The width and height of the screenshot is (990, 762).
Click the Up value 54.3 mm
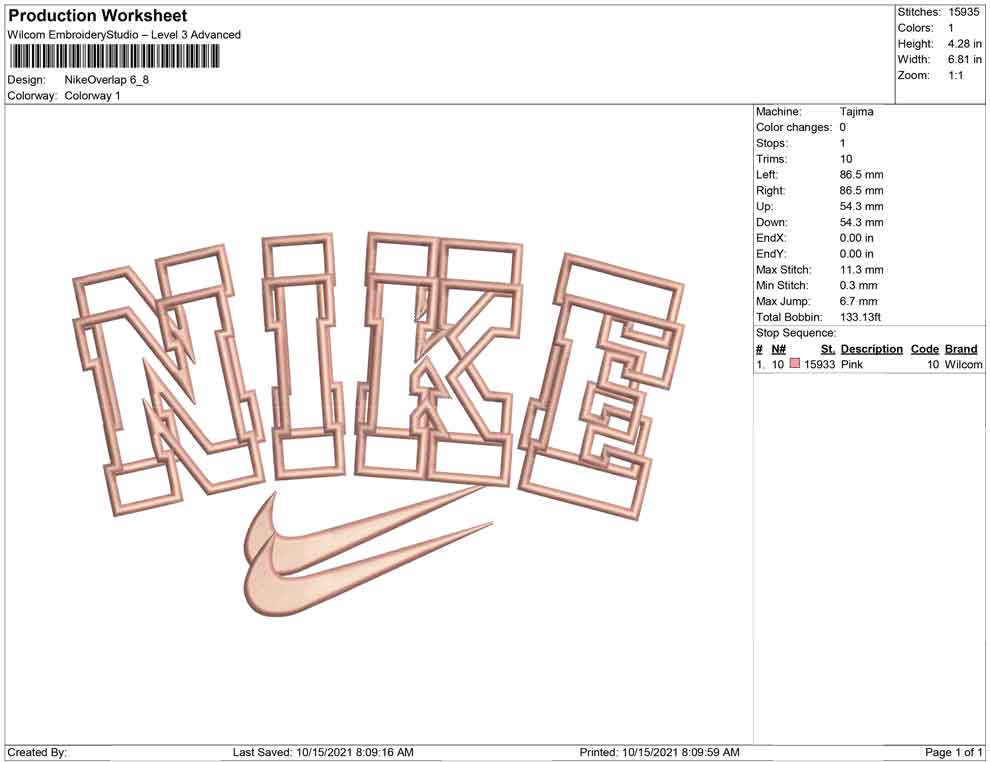point(862,206)
